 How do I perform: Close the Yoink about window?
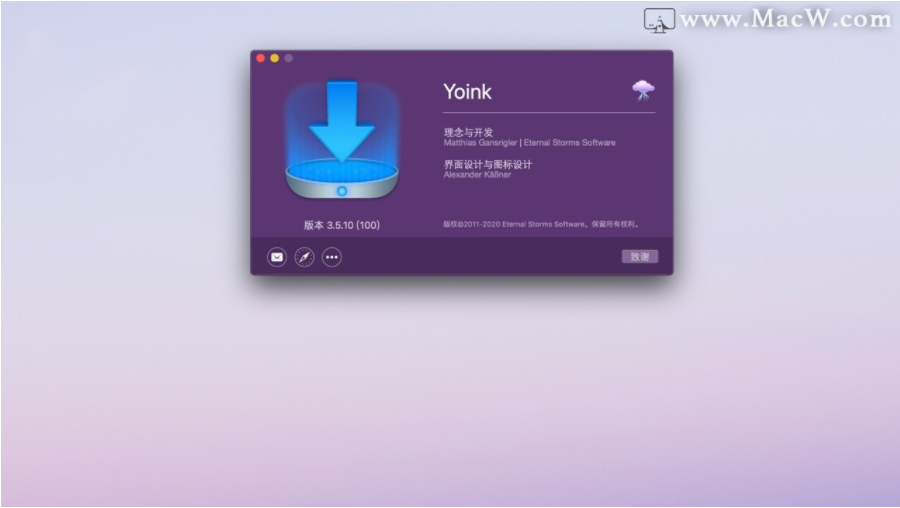click(x=261, y=58)
